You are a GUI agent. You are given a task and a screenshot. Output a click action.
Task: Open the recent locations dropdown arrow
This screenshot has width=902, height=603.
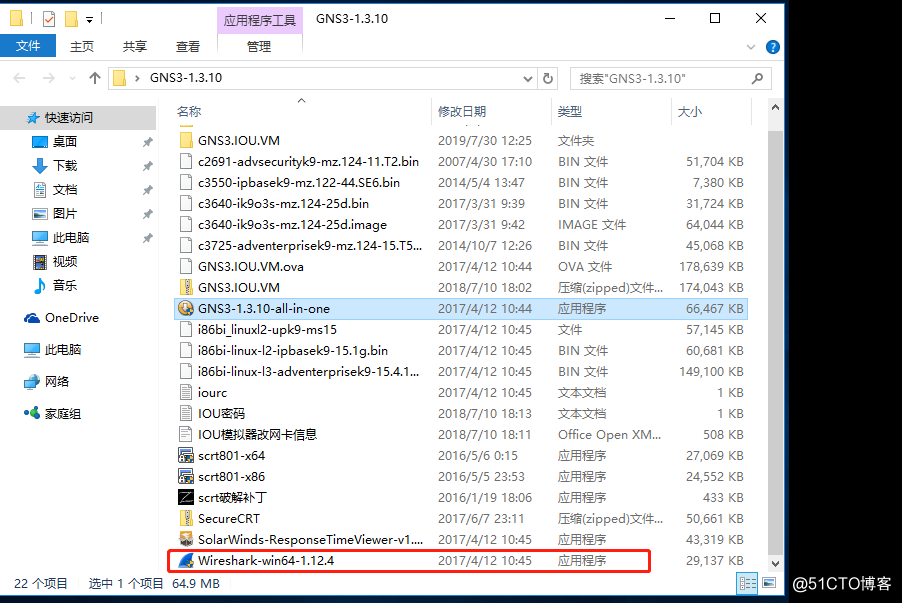click(72, 78)
